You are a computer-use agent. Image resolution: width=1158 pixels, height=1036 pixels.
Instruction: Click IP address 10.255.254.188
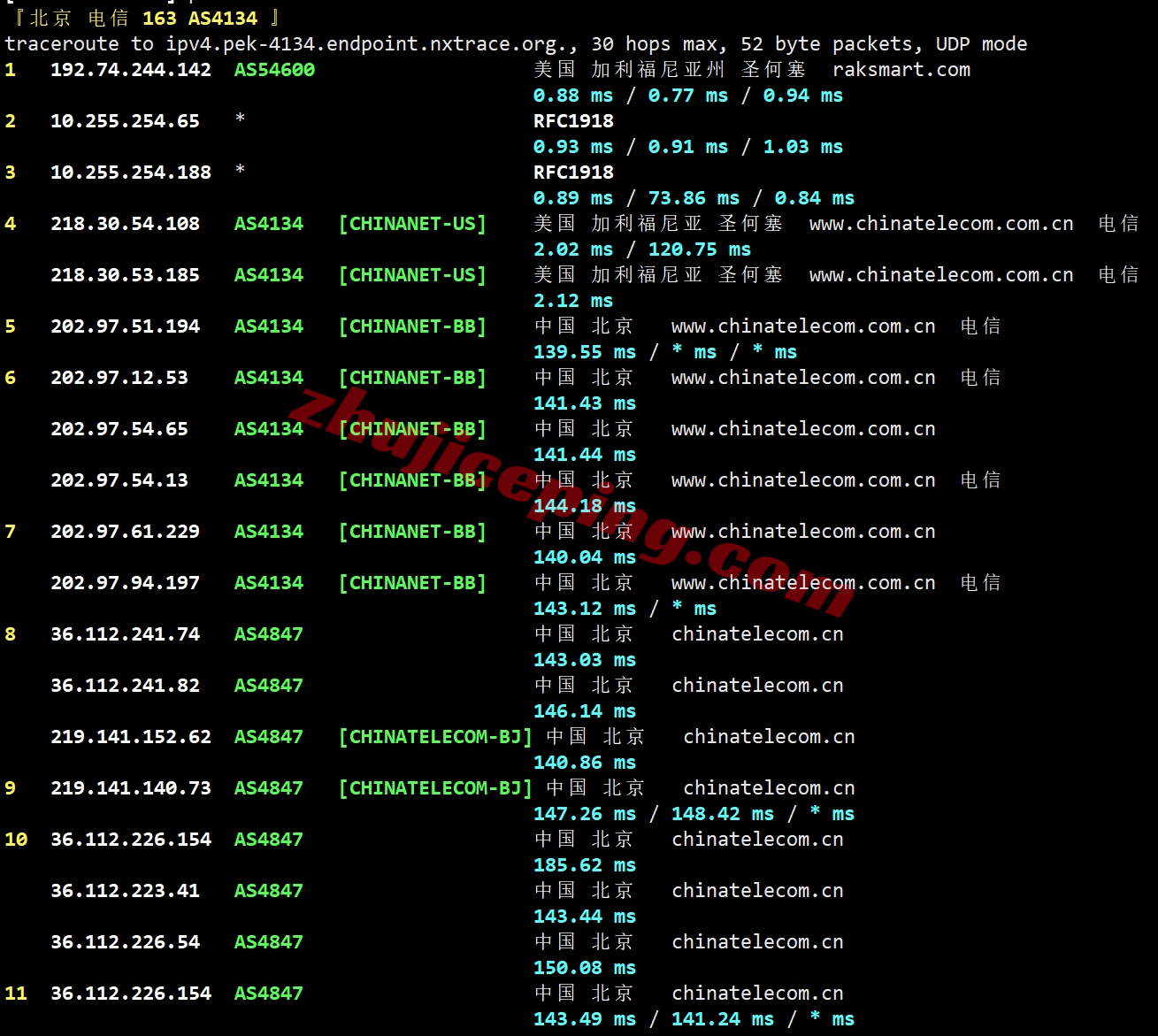coord(131,173)
